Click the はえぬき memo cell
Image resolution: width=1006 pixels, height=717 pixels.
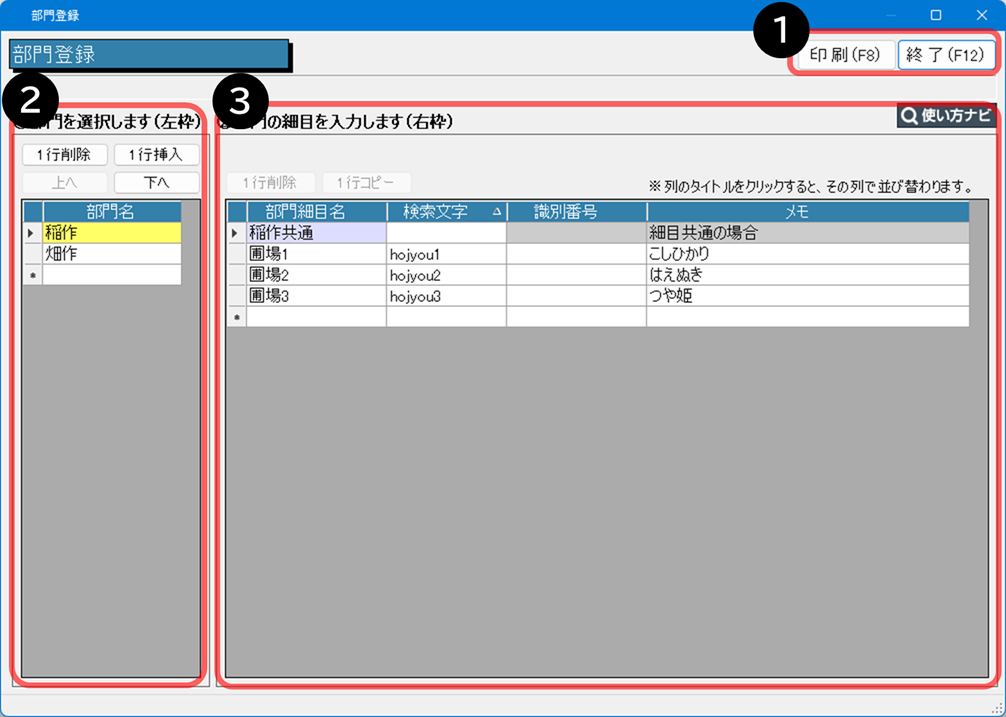tap(807, 275)
